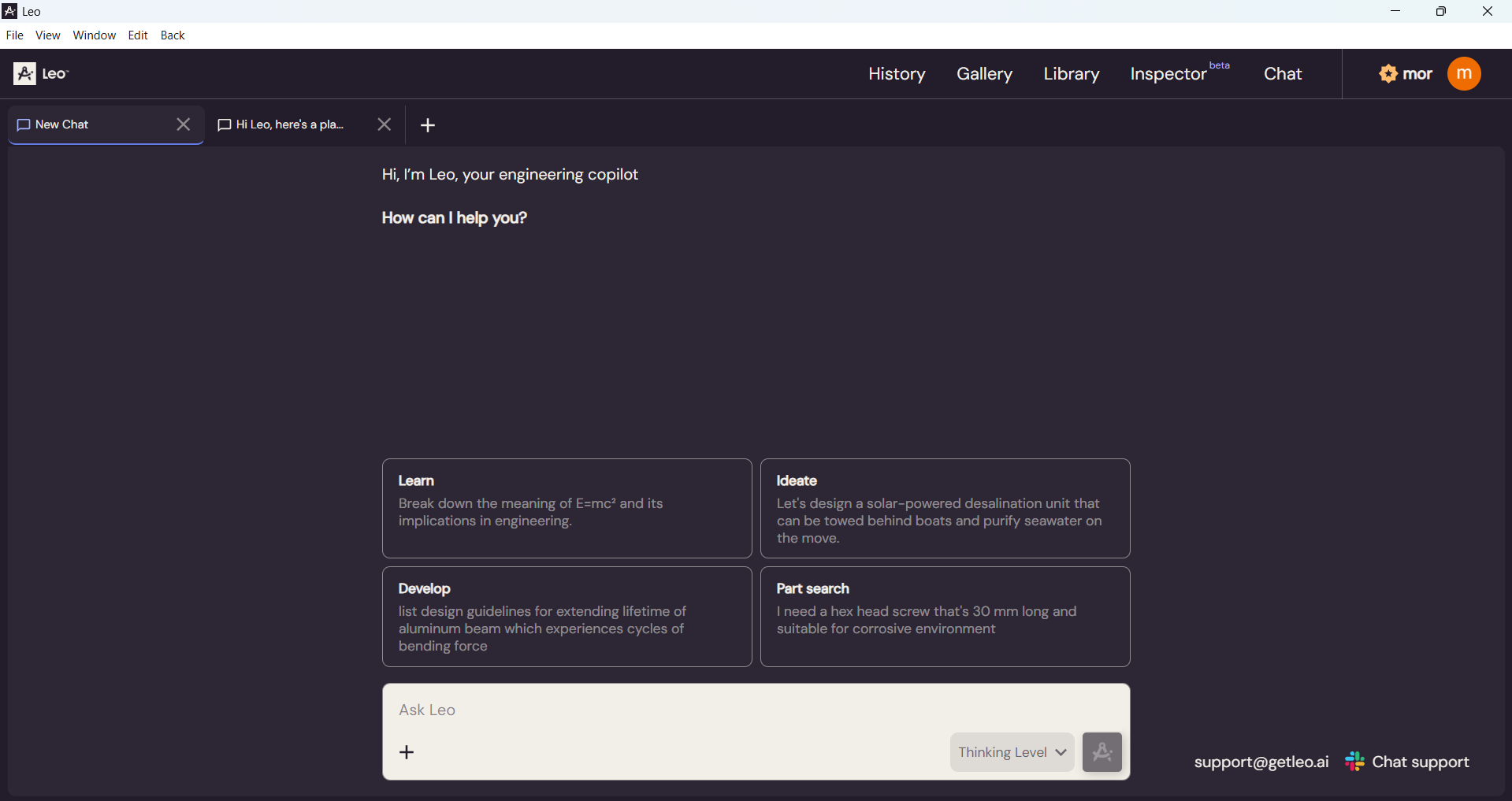The height and width of the screenshot is (801, 1512).
Task: Open the History page
Action: [897, 74]
